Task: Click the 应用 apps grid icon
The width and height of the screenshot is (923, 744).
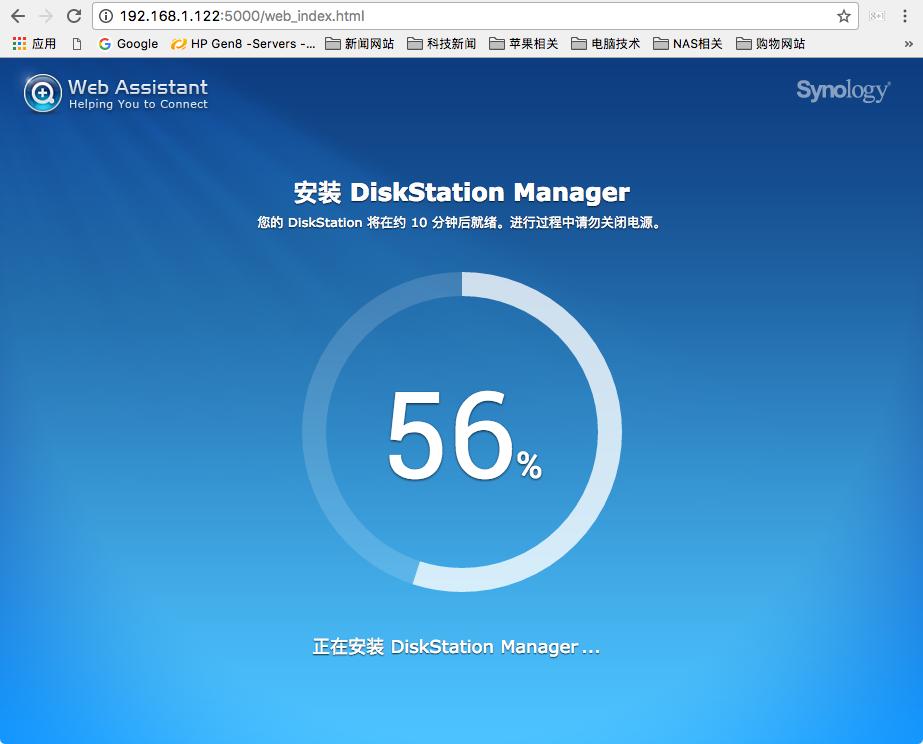Action: [18, 43]
